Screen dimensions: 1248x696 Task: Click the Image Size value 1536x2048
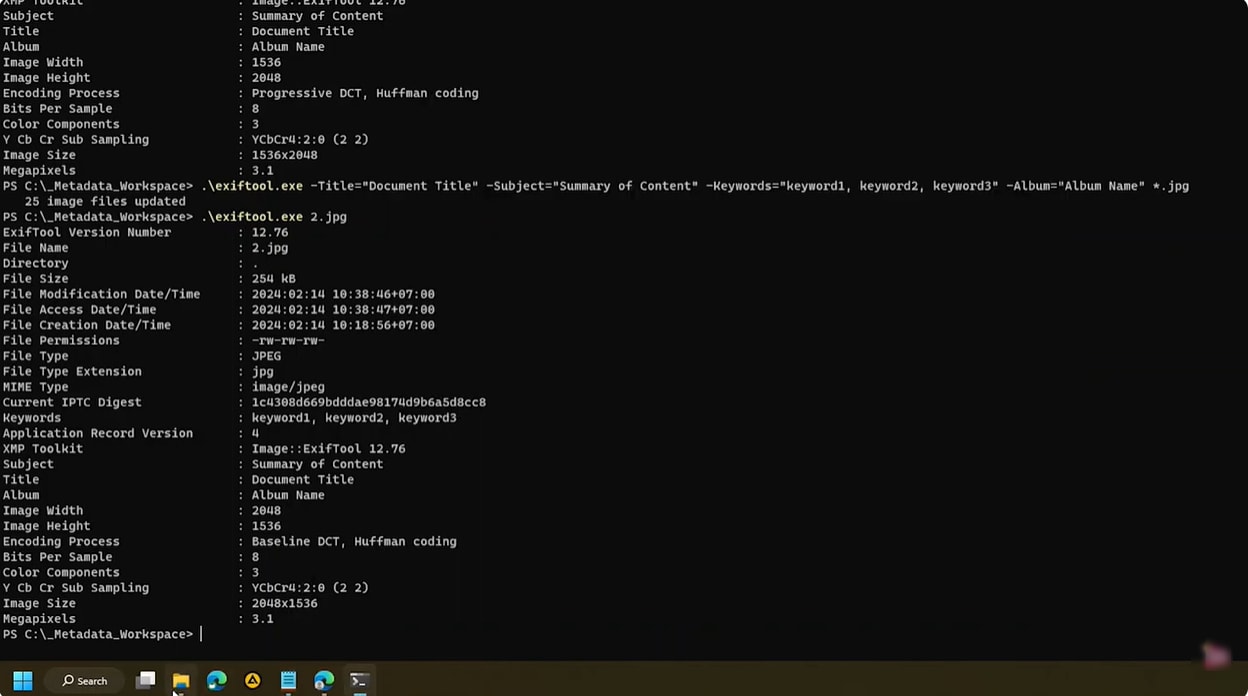pyautogui.click(x=284, y=155)
